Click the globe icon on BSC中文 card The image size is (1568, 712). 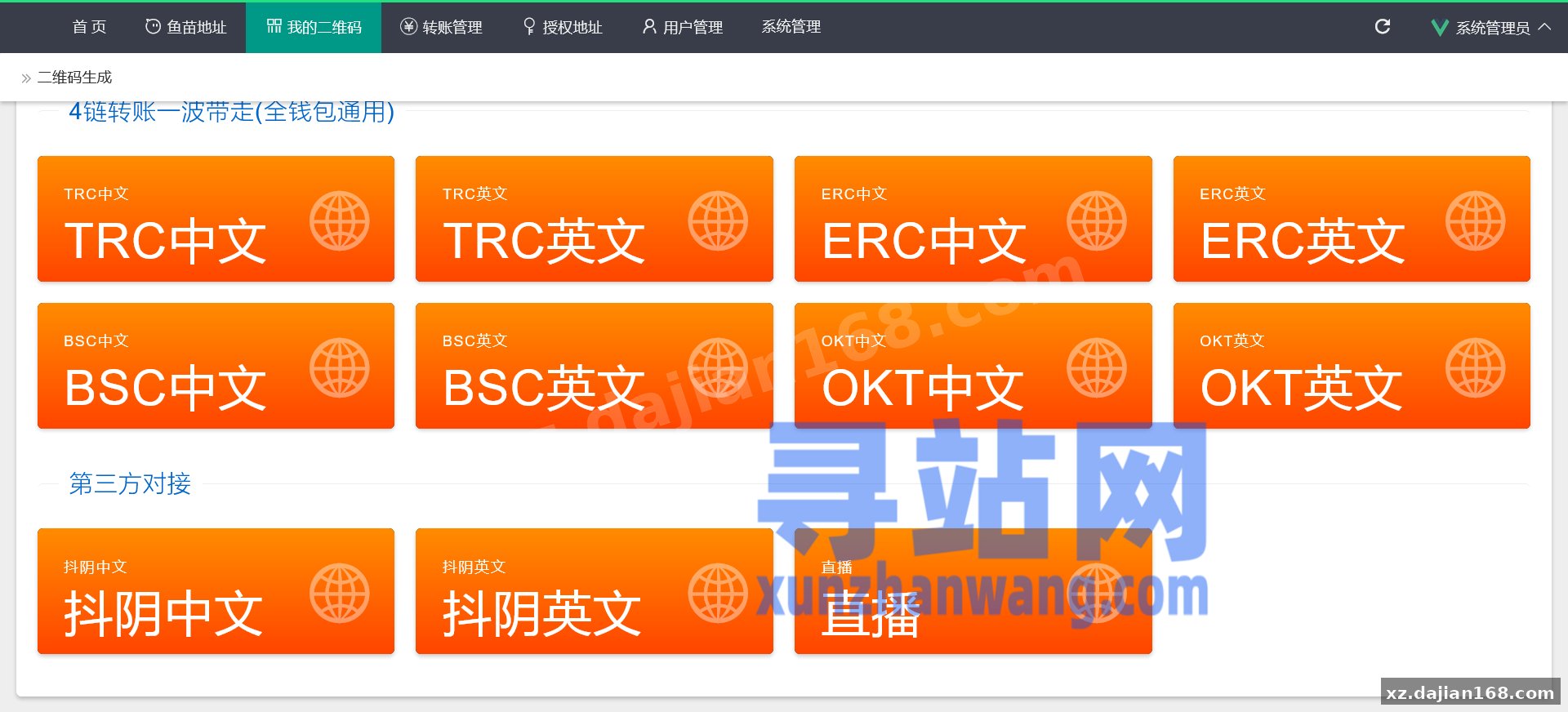tap(340, 368)
